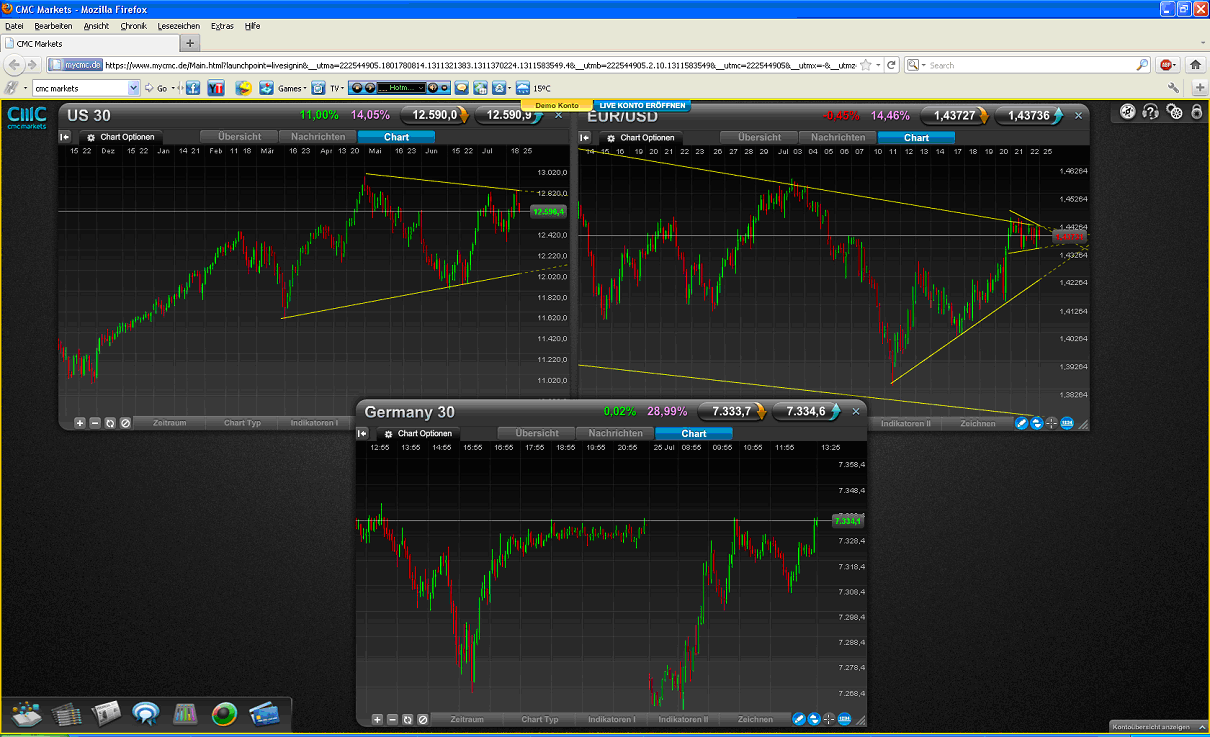Open the settings gears icon top right
1210x737 pixels.
[1175, 112]
